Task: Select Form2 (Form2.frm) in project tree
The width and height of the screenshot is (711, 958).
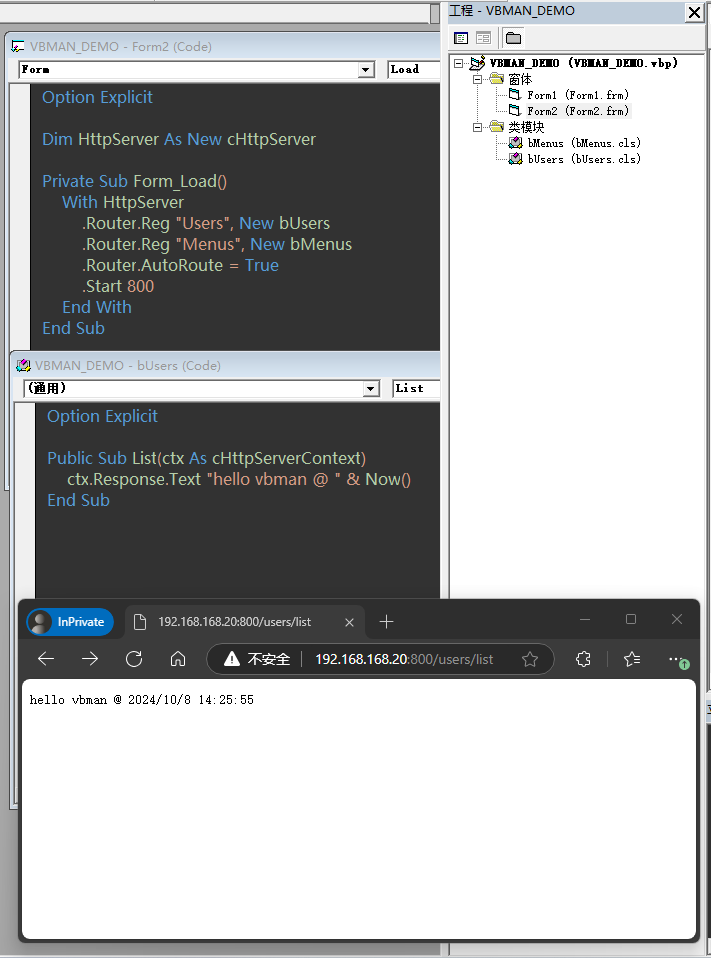Action: 578,111
